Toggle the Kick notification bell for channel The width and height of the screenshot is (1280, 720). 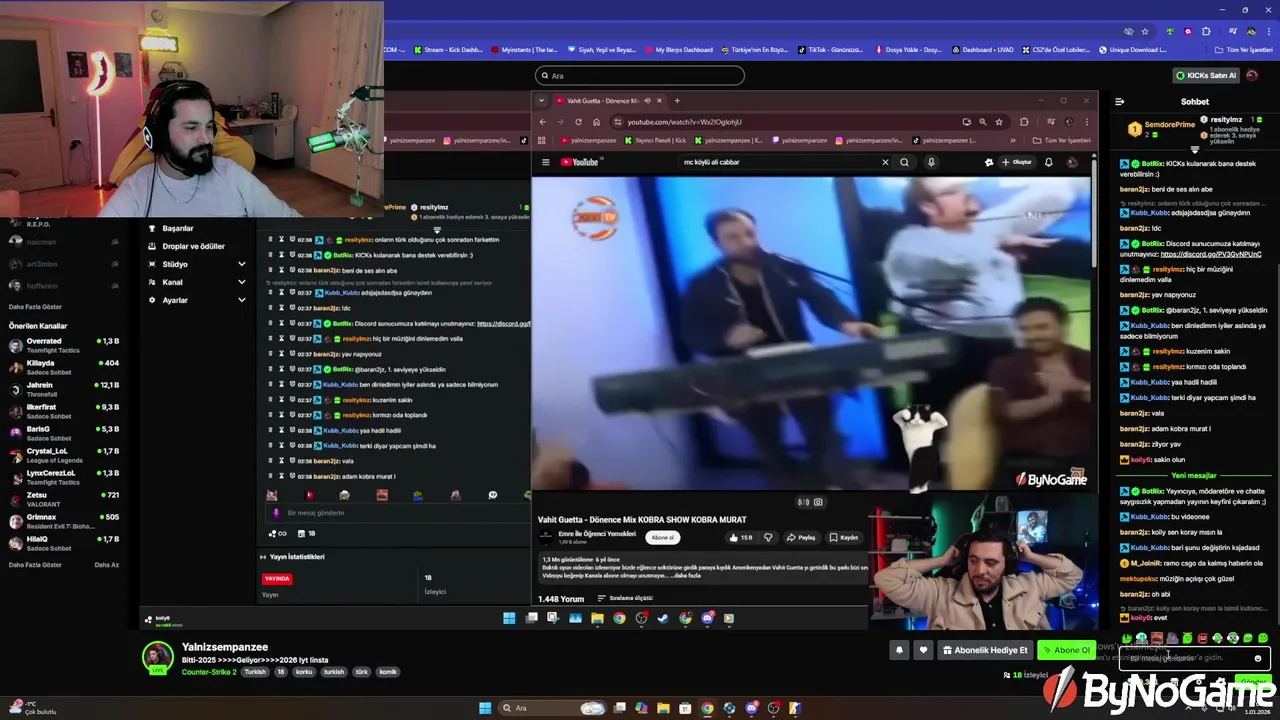[899, 650]
